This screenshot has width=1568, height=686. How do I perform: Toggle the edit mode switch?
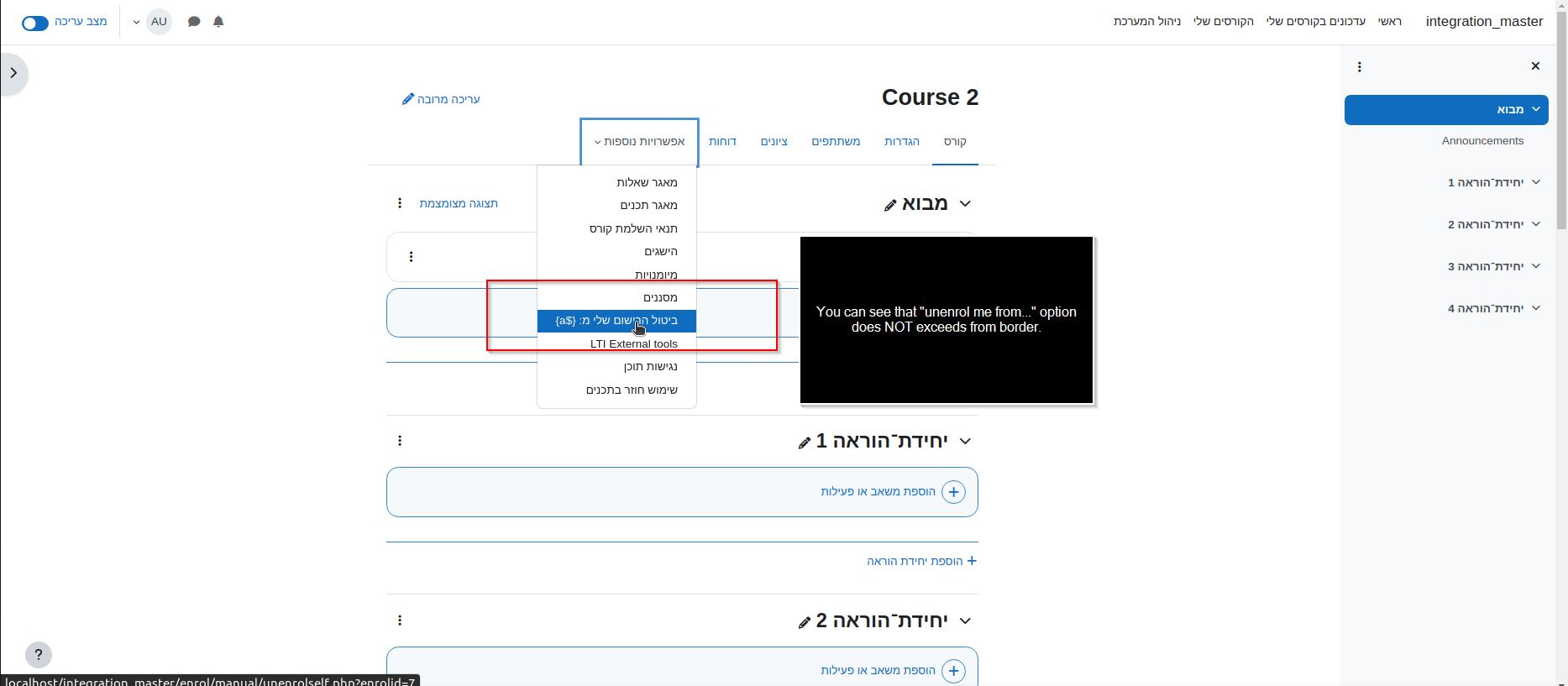(x=35, y=23)
